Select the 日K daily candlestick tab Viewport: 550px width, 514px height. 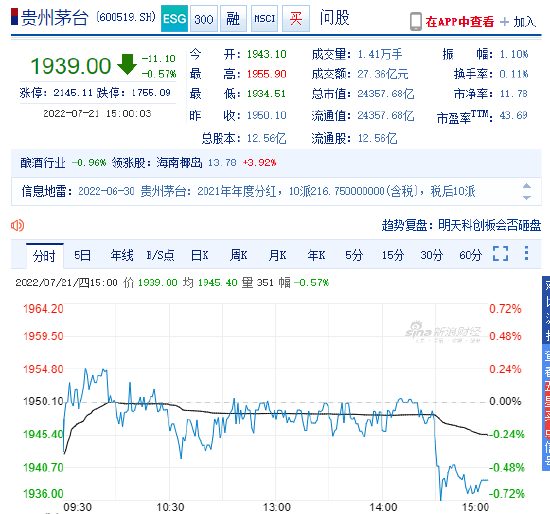click(200, 255)
